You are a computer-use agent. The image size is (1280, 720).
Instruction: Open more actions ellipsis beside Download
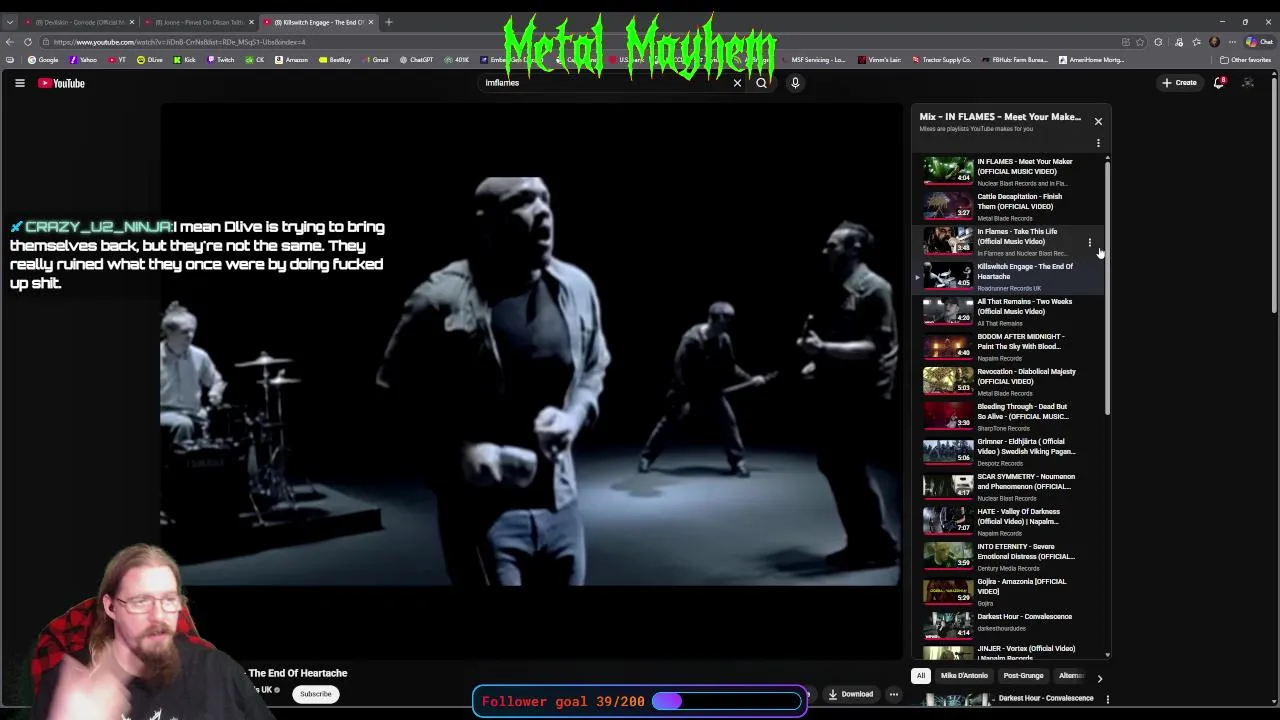[894, 694]
